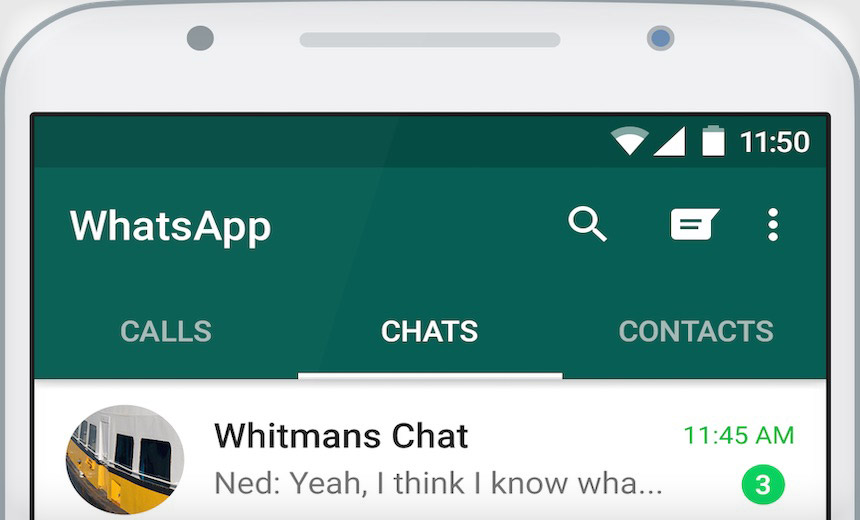
Task: Tap the battery status icon
Action: coord(713,141)
